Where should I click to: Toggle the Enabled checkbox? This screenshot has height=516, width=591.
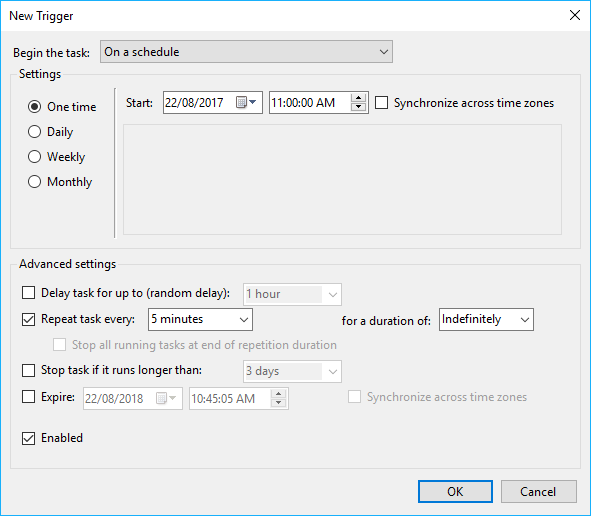28,438
